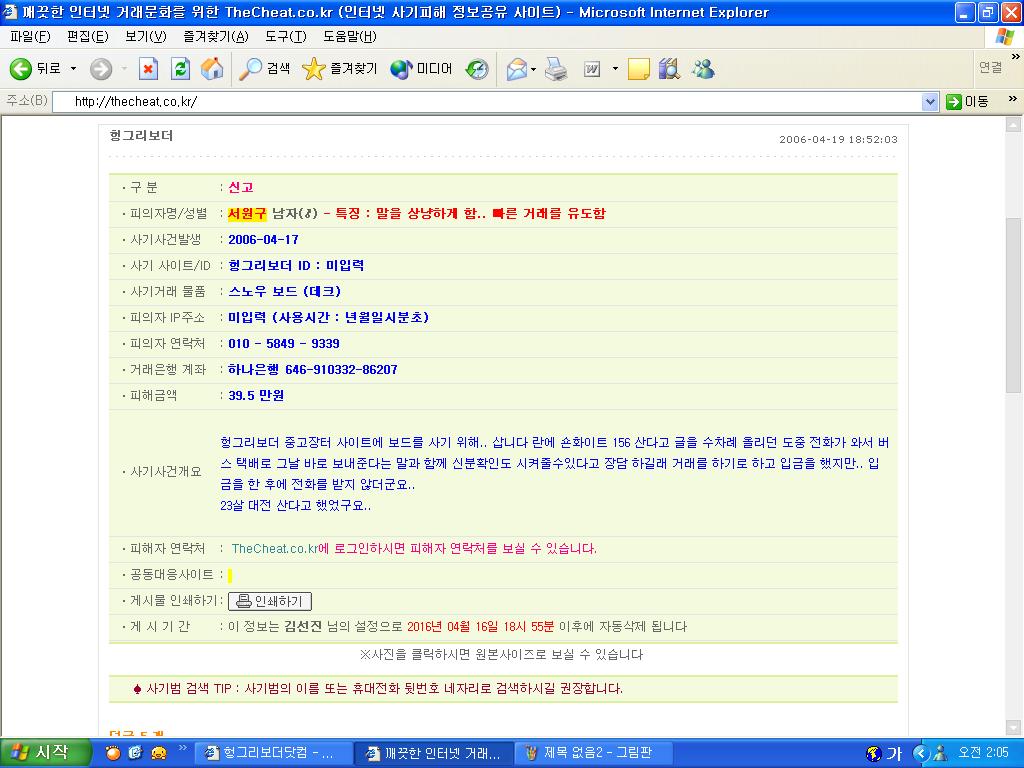Image resolution: width=1024 pixels, height=768 pixels.
Task: Switch to the 헝그리보더닷컴 taskbar window
Action: pos(273,753)
